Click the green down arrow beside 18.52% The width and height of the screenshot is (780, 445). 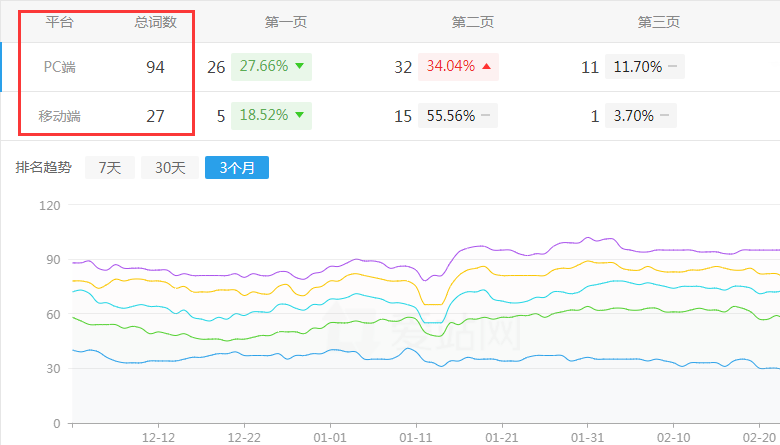(x=298, y=116)
